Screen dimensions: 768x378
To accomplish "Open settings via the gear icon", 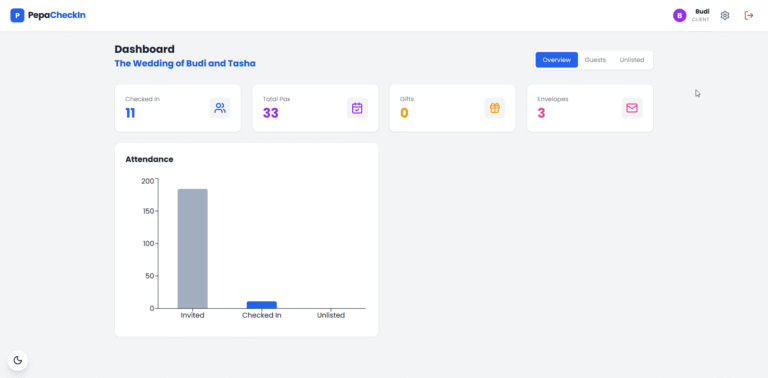I will click(x=725, y=16).
